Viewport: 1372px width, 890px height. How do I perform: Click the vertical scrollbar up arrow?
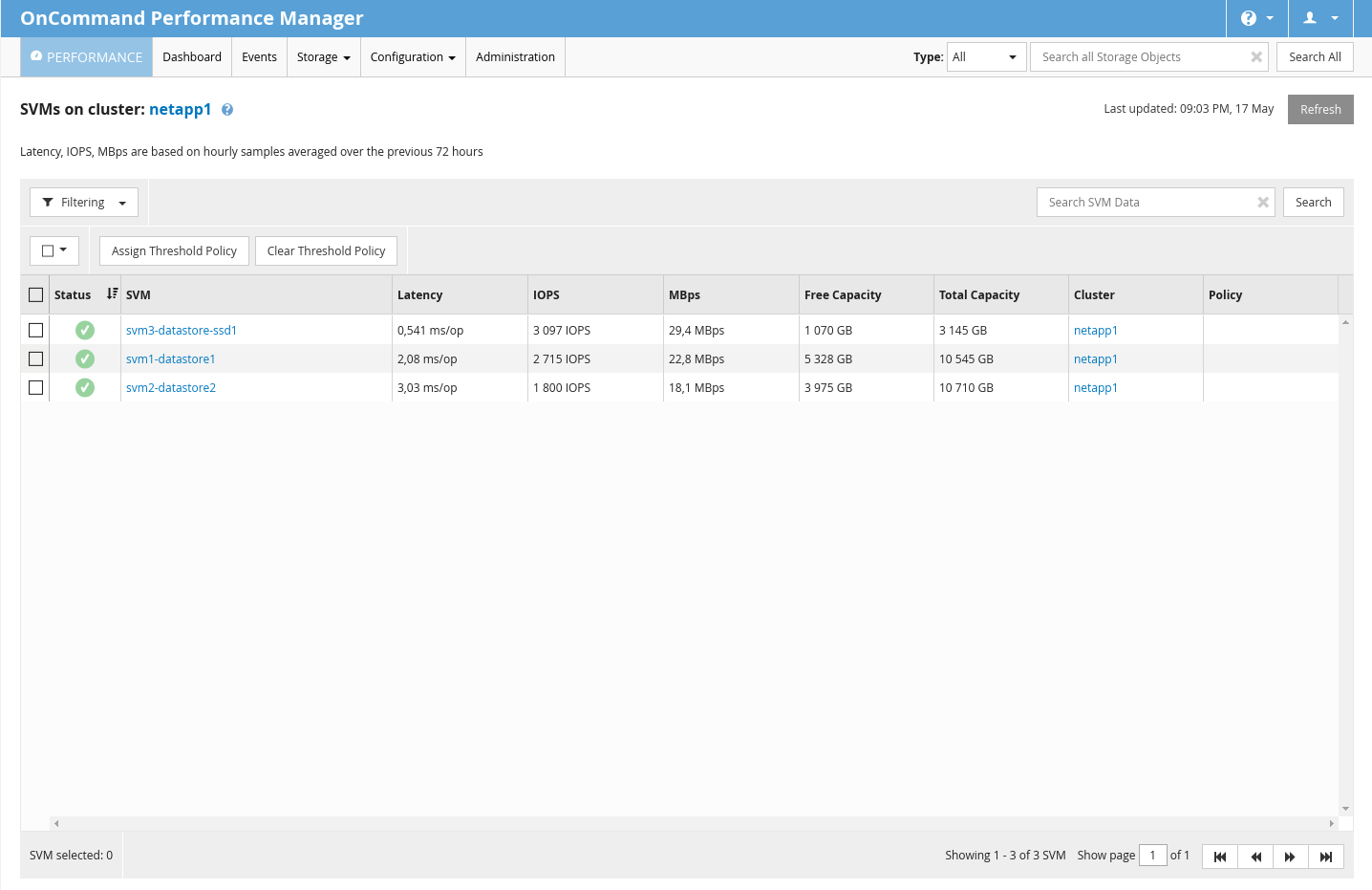pyautogui.click(x=1346, y=322)
